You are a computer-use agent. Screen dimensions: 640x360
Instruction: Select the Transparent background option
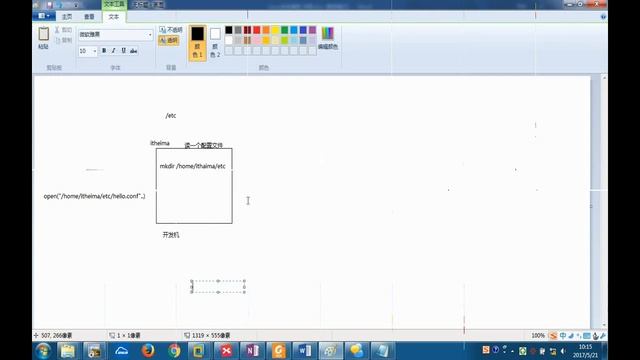169,40
